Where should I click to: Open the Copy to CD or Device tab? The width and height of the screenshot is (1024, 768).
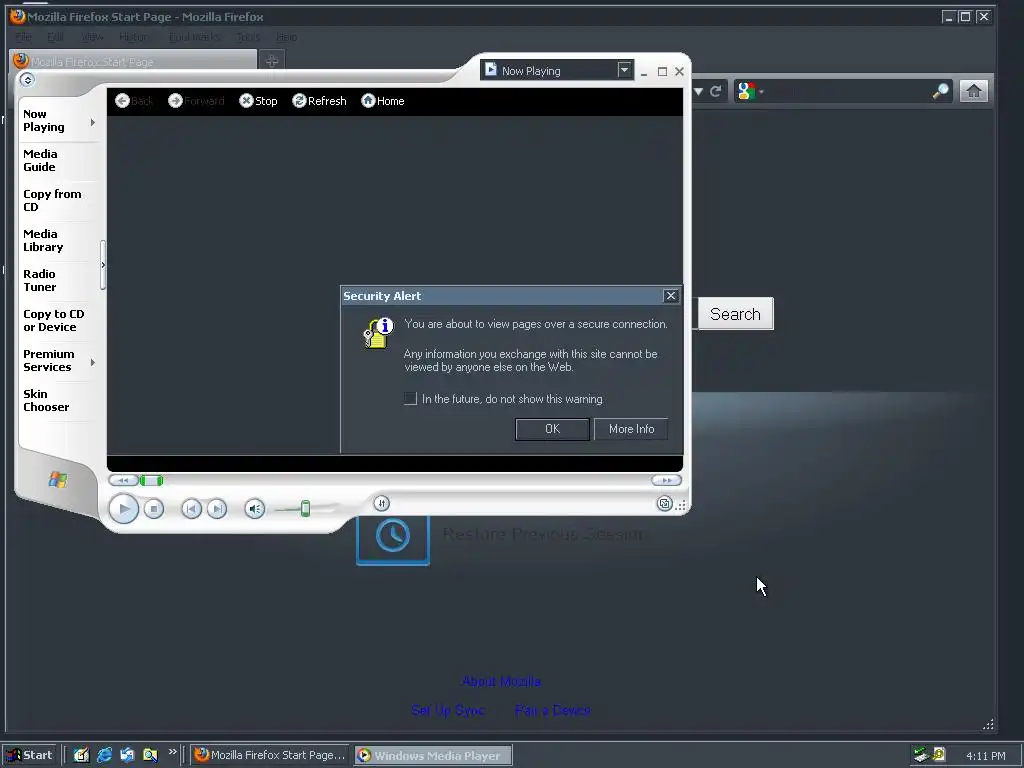54,321
